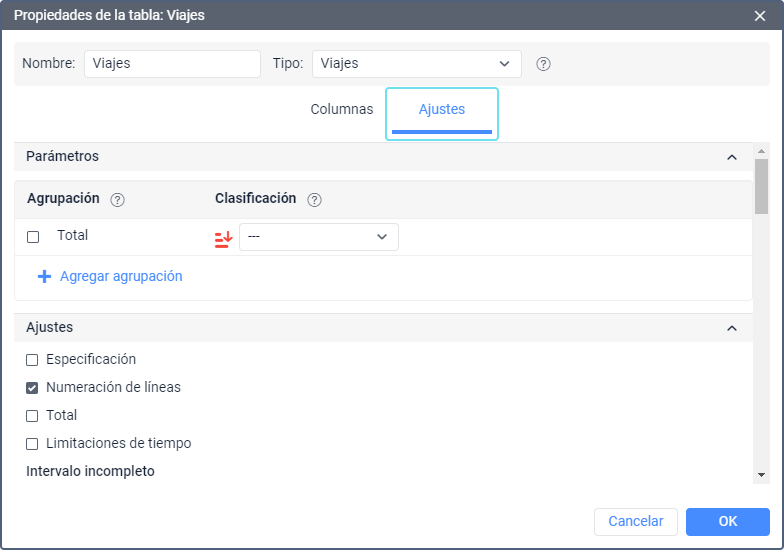This screenshot has height=550, width=784.
Task: Enable Limitaciones de tiempo option
Action: click(32, 444)
